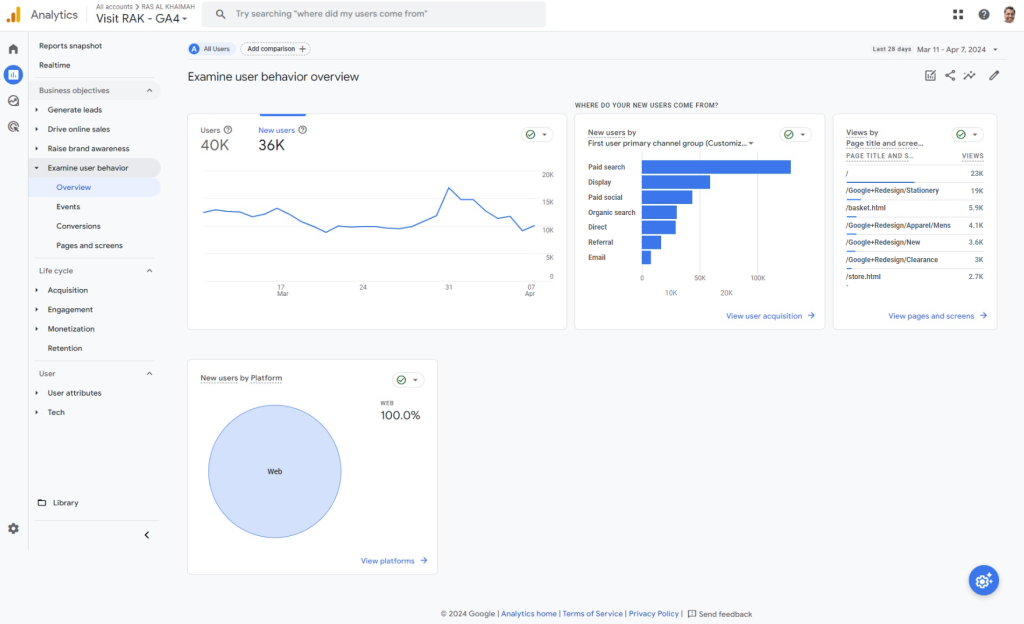Screen dimensions: 1024x624
Task: Open Conversions report
Action: coord(78,226)
